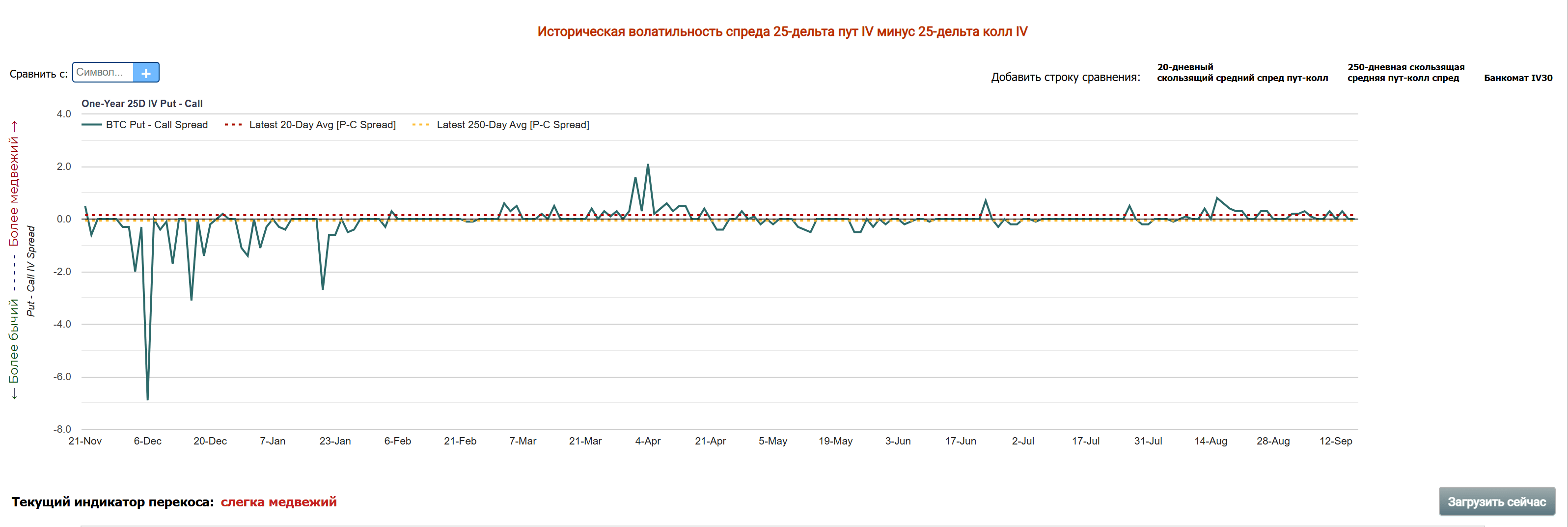Viewport: 1568px width, 527px height.
Task: Click the Символ input field
Action: [103, 72]
